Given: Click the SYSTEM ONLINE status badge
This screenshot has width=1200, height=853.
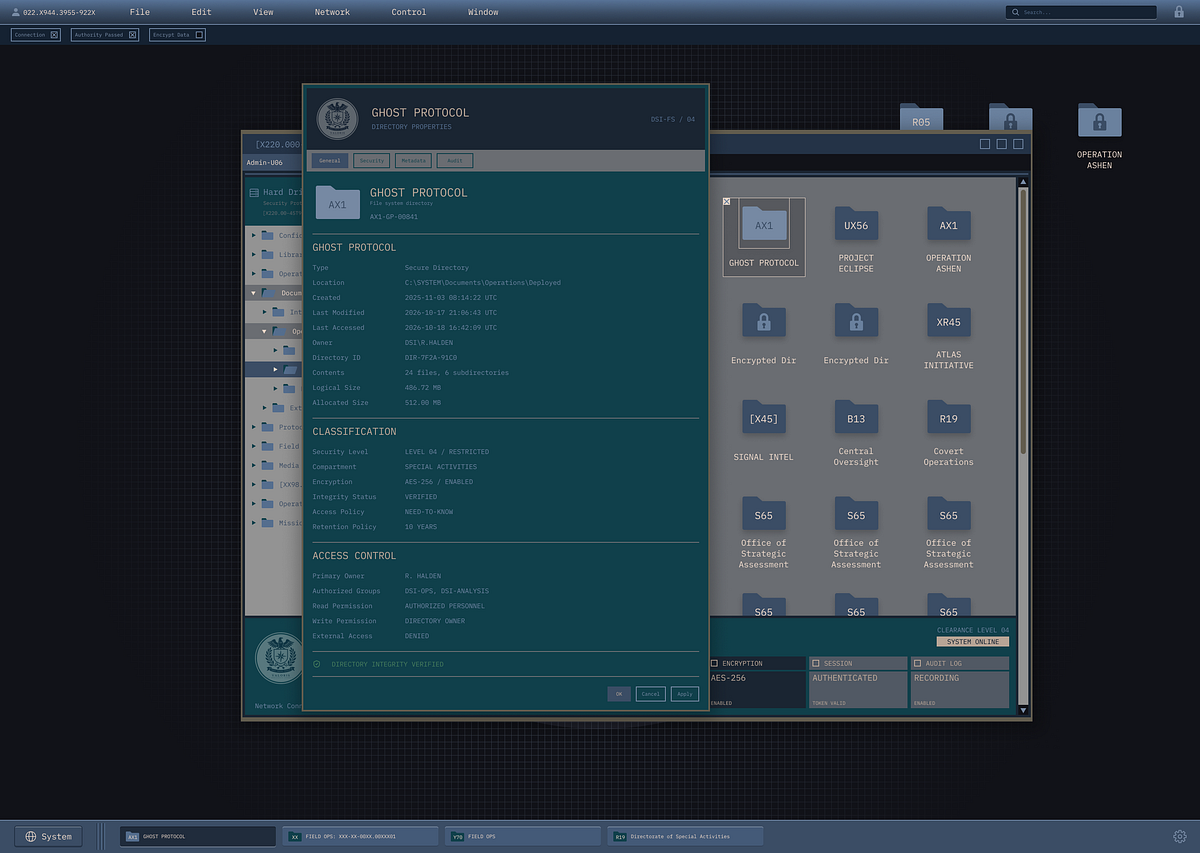Looking at the screenshot, I should click(972, 642).
